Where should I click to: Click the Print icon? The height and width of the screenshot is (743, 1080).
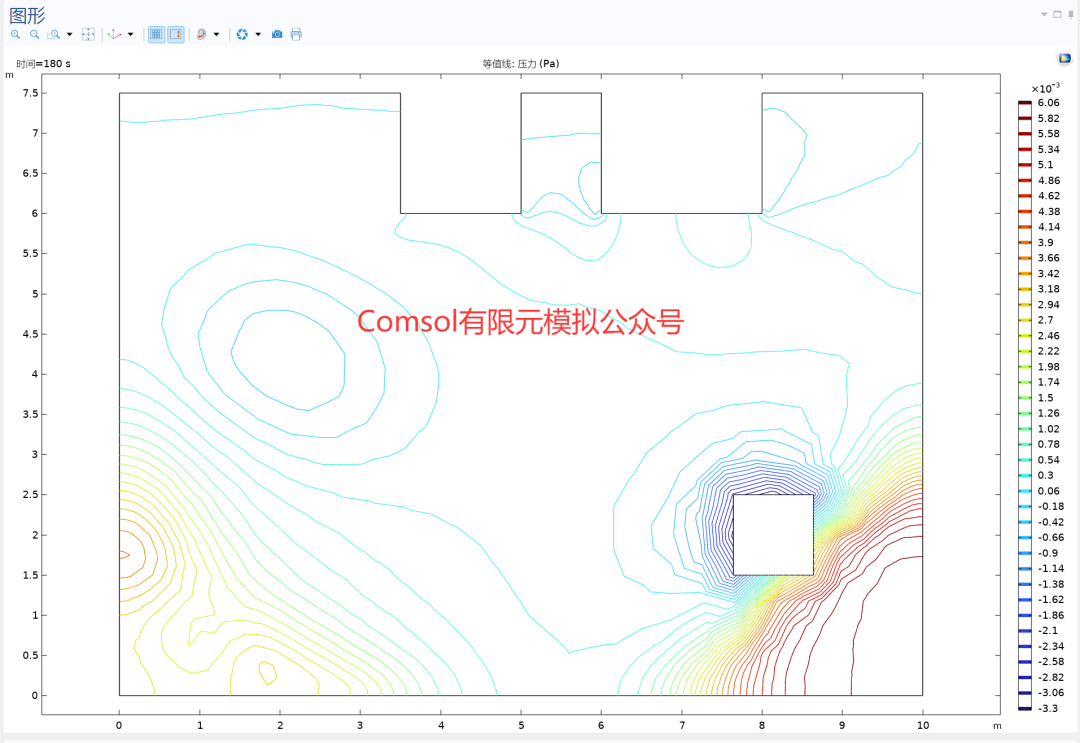296,34
